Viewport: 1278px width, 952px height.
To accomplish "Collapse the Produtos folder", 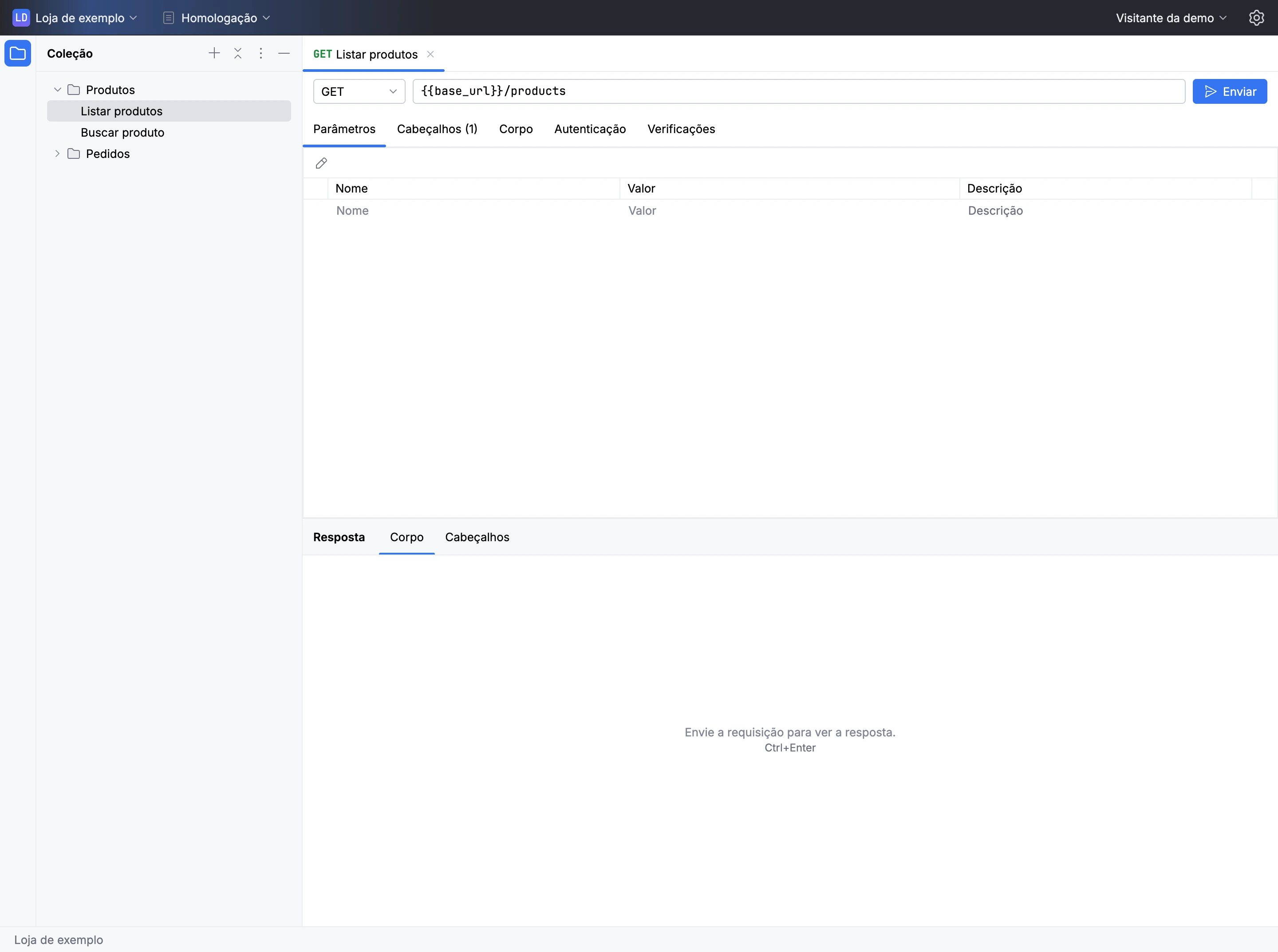I will click(57, 90).
